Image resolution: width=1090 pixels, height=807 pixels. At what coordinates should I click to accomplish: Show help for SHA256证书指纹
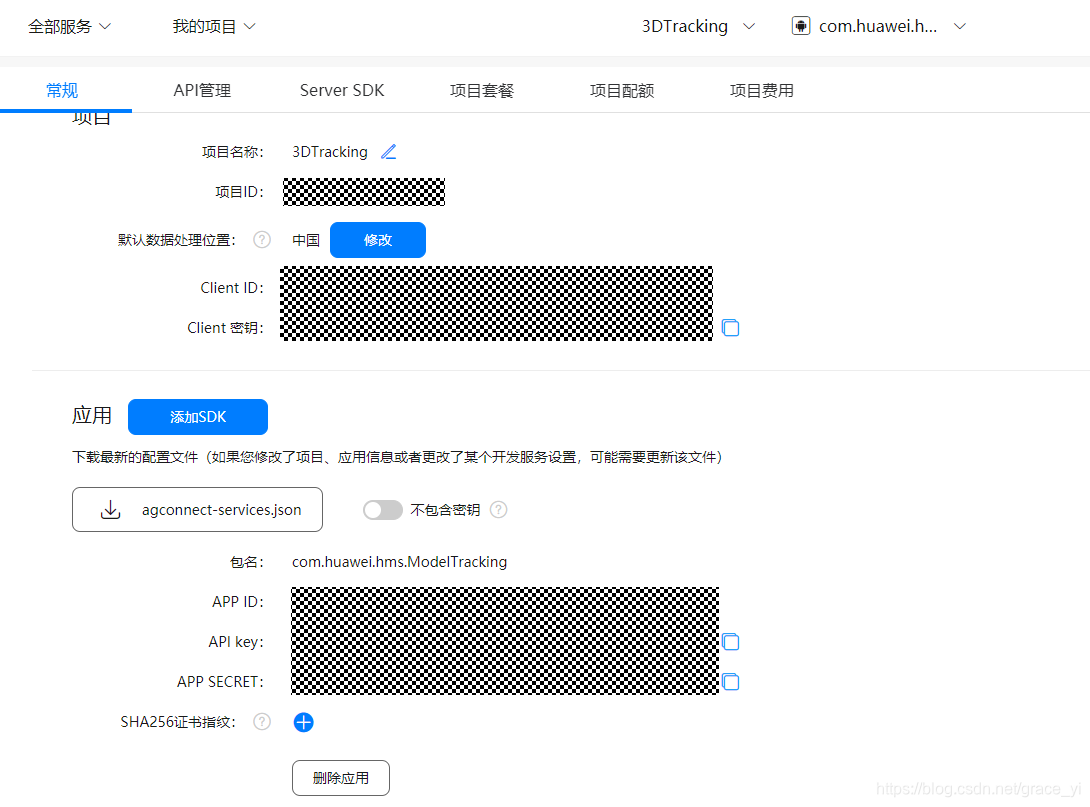[x=261, y=722]
